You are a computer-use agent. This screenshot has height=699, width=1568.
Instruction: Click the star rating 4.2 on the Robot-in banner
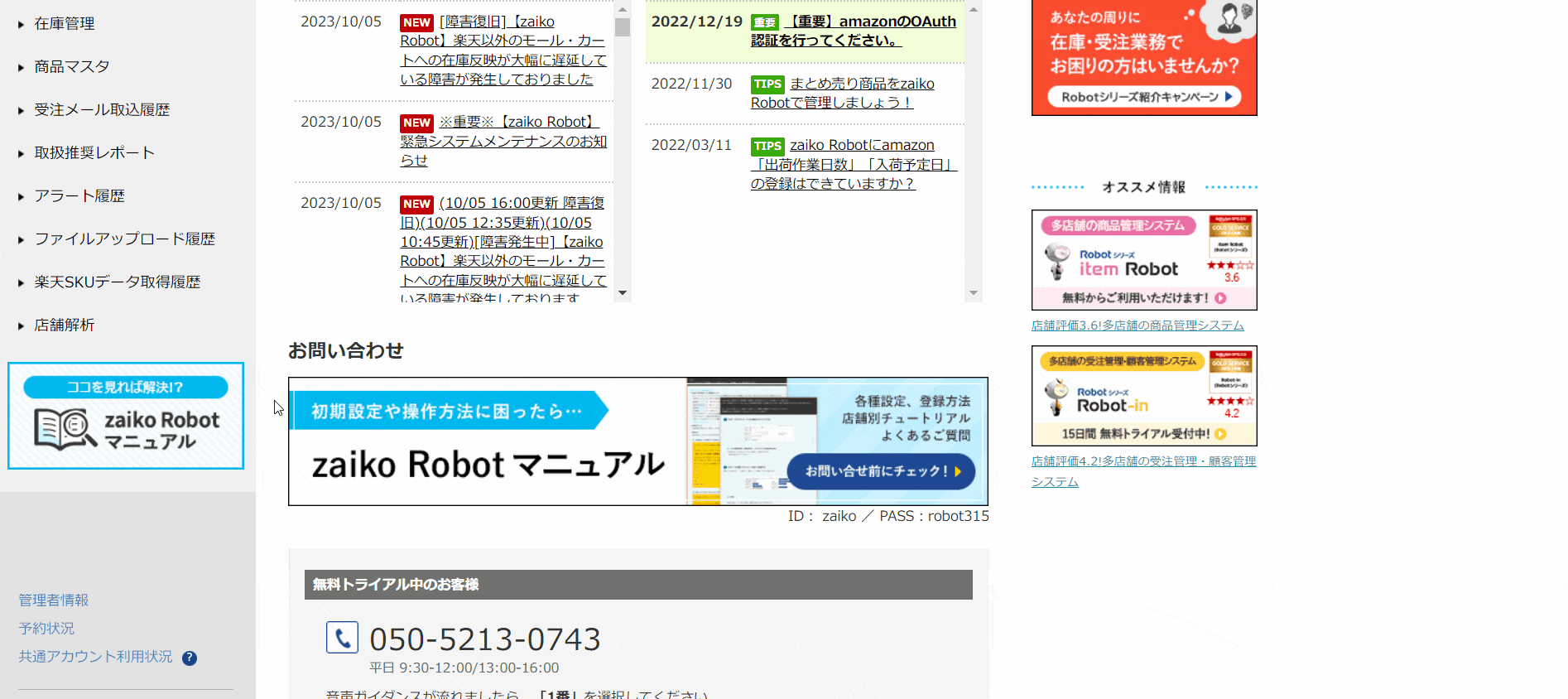pyautogui.click(x=1230, y=407)
